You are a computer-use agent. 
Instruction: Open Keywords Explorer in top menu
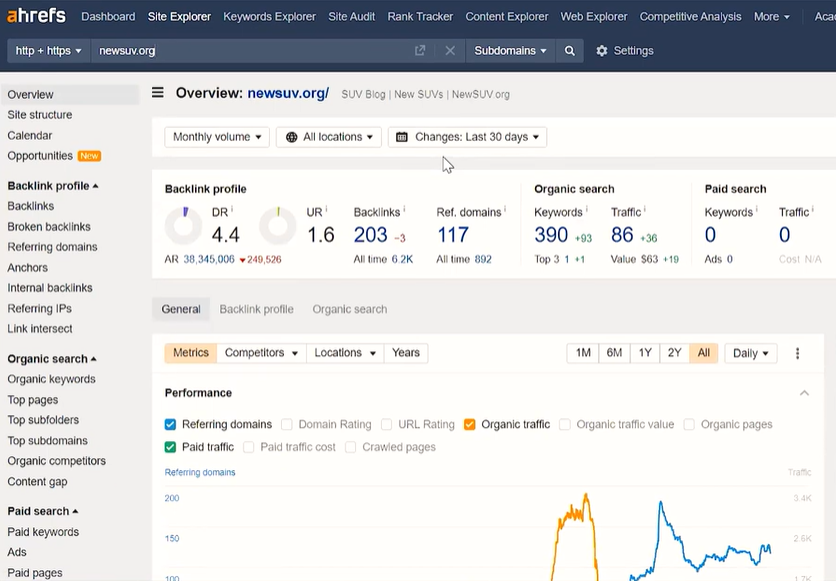(x=269, y=17)
